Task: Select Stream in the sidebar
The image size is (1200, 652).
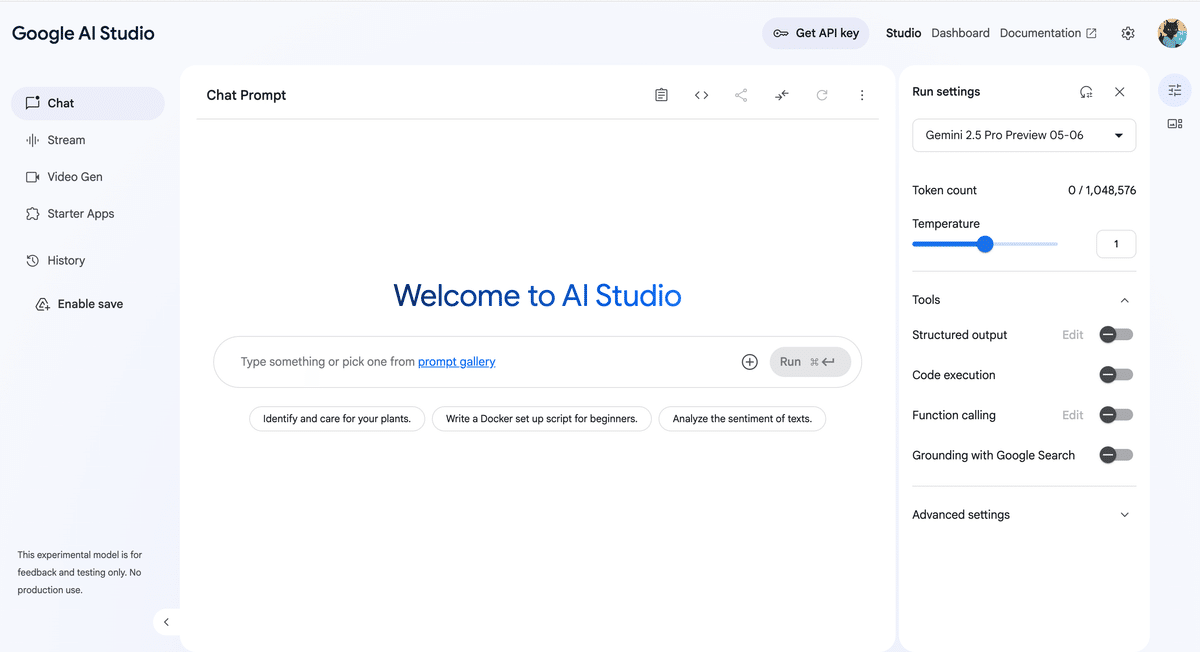Action: coord(66,140)
